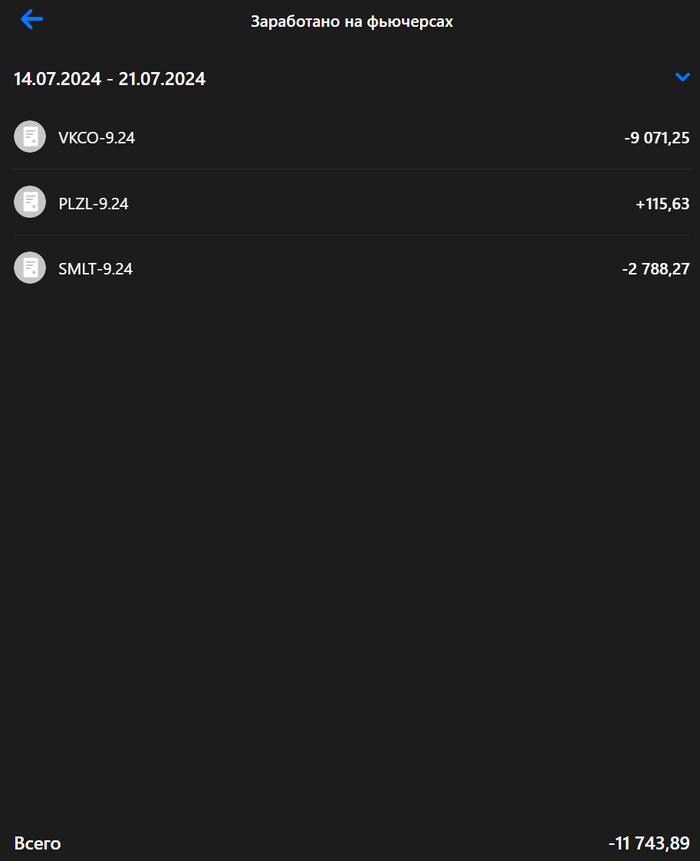This screenshot has width=700, height=861.
Task: Go back using the blue arrow
Action: coord(32,20)
